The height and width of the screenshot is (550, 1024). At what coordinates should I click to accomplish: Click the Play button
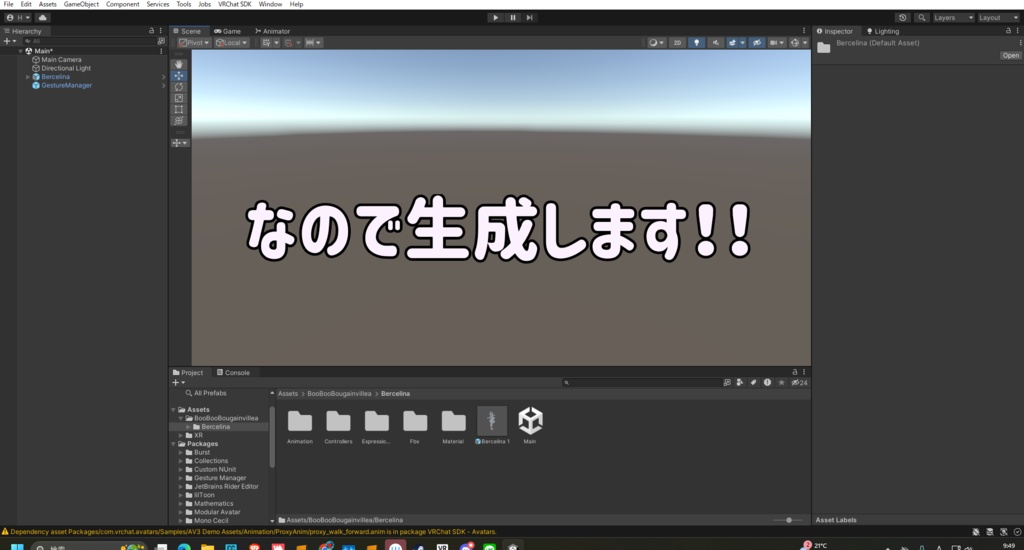tap(496, 18)
